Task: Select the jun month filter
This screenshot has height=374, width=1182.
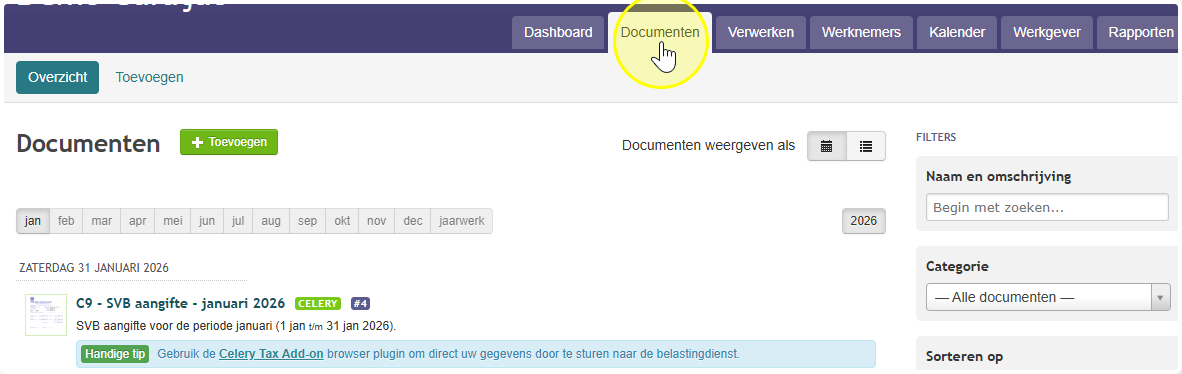Action: click(207, 221)
